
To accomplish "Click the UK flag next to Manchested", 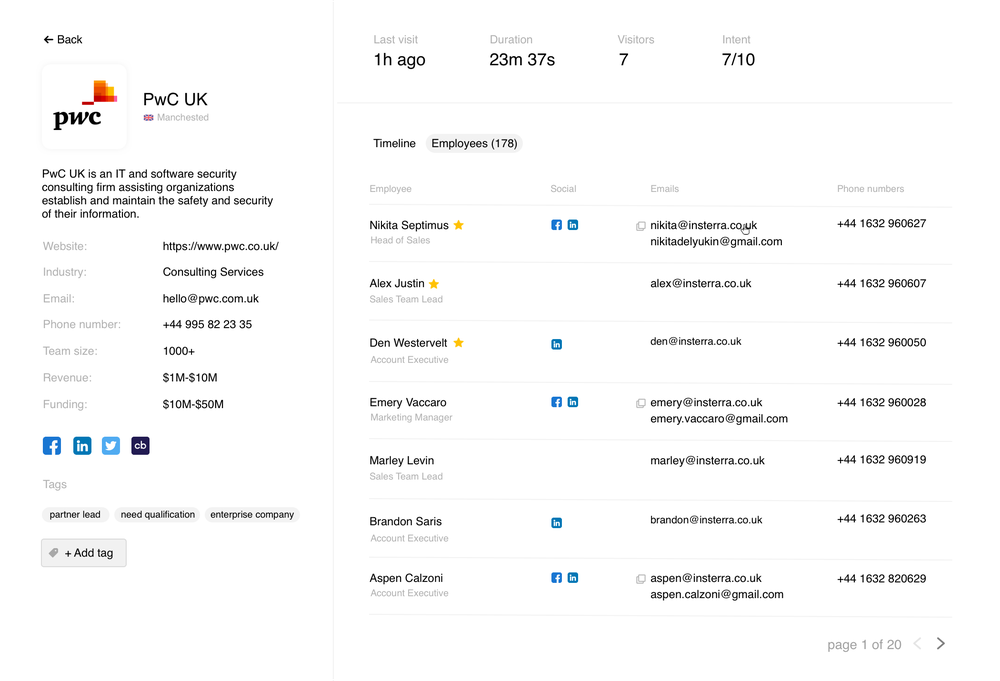I will (149, 117).
